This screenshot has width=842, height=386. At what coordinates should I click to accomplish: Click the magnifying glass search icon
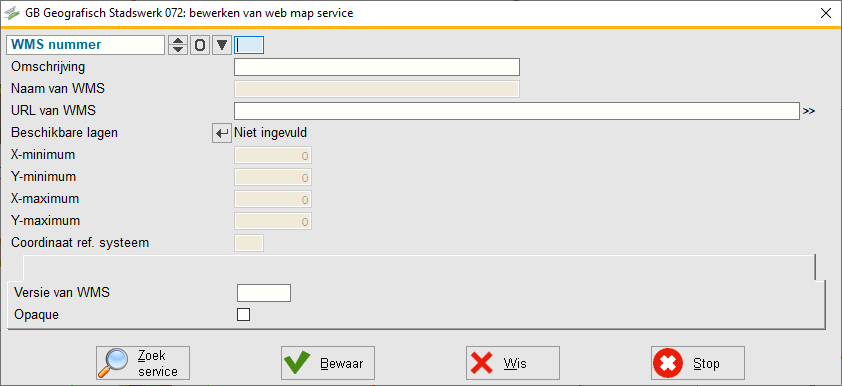coord(113,363)
